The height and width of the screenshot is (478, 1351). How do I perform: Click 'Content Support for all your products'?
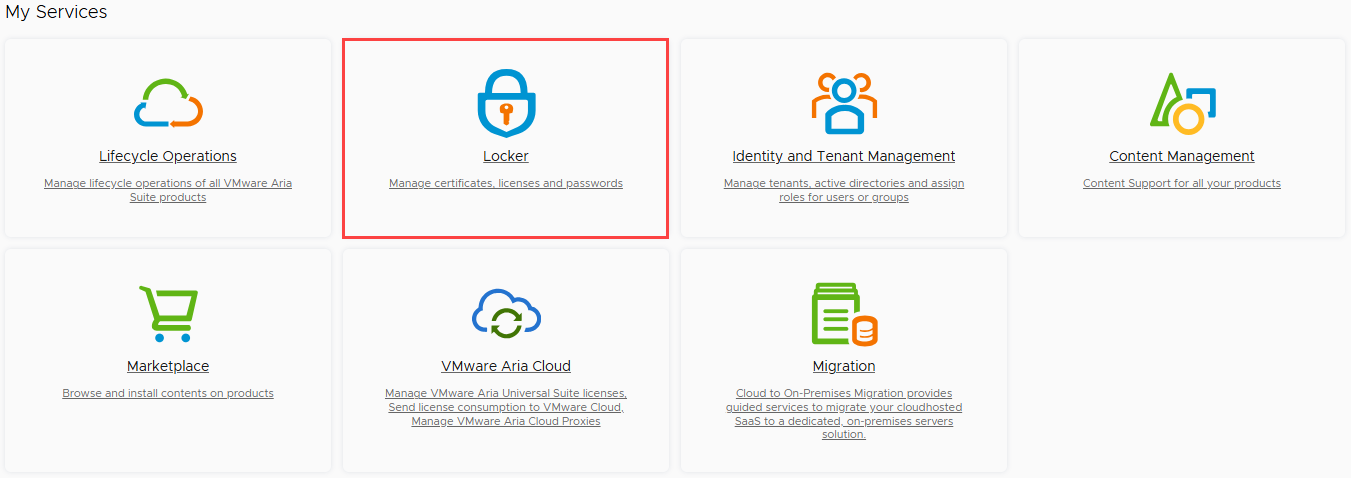pos(1182,184)
